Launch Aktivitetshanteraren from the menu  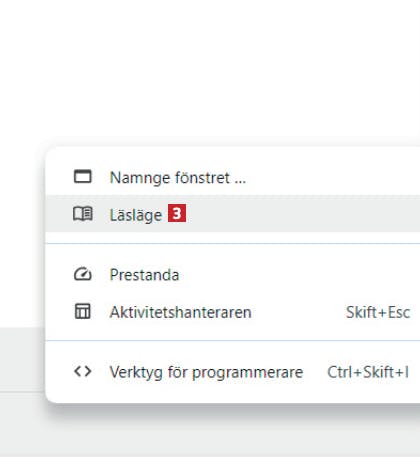(x=233, y=312)
